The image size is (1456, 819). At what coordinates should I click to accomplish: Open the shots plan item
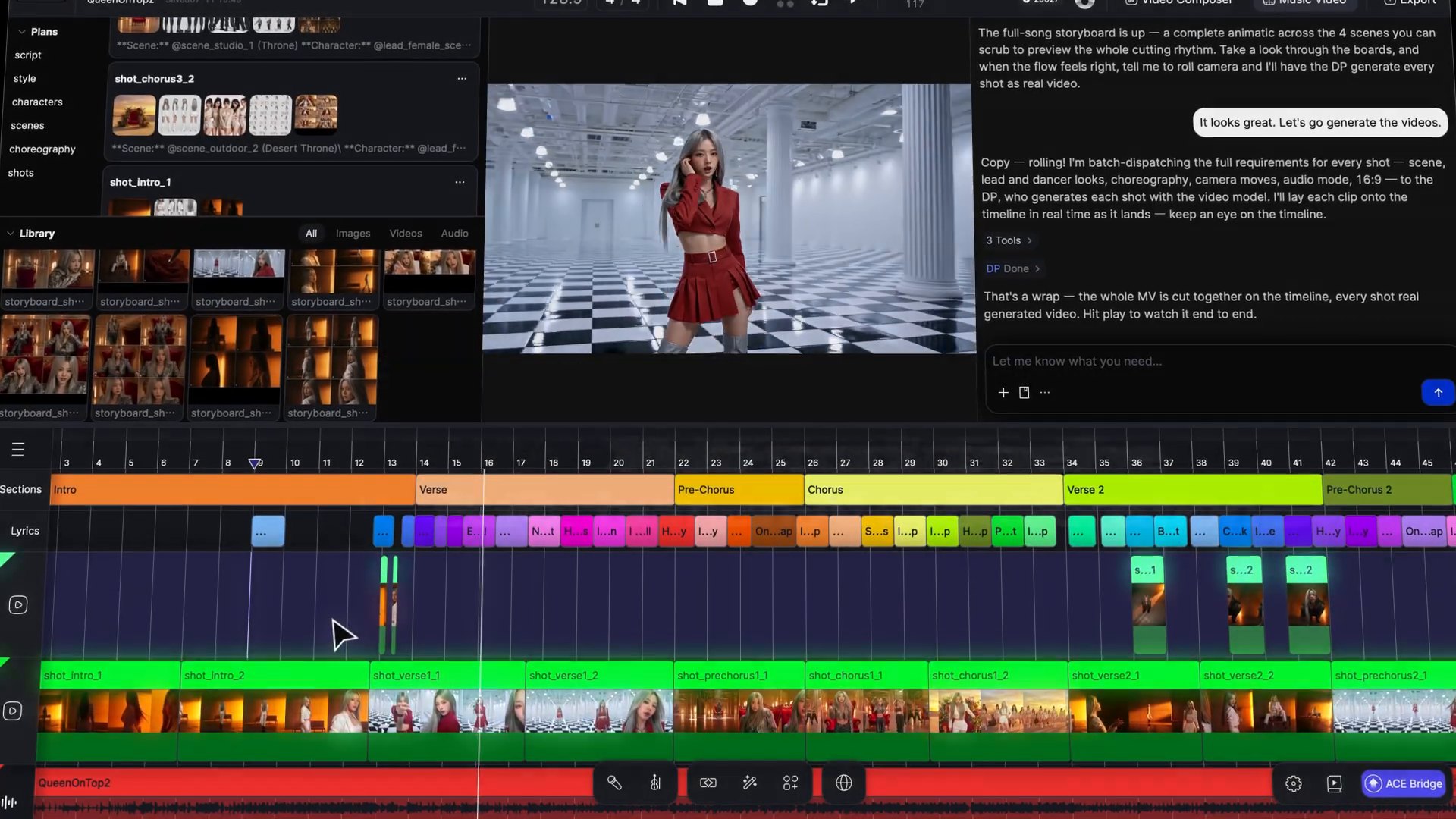(x=21, y=173)
